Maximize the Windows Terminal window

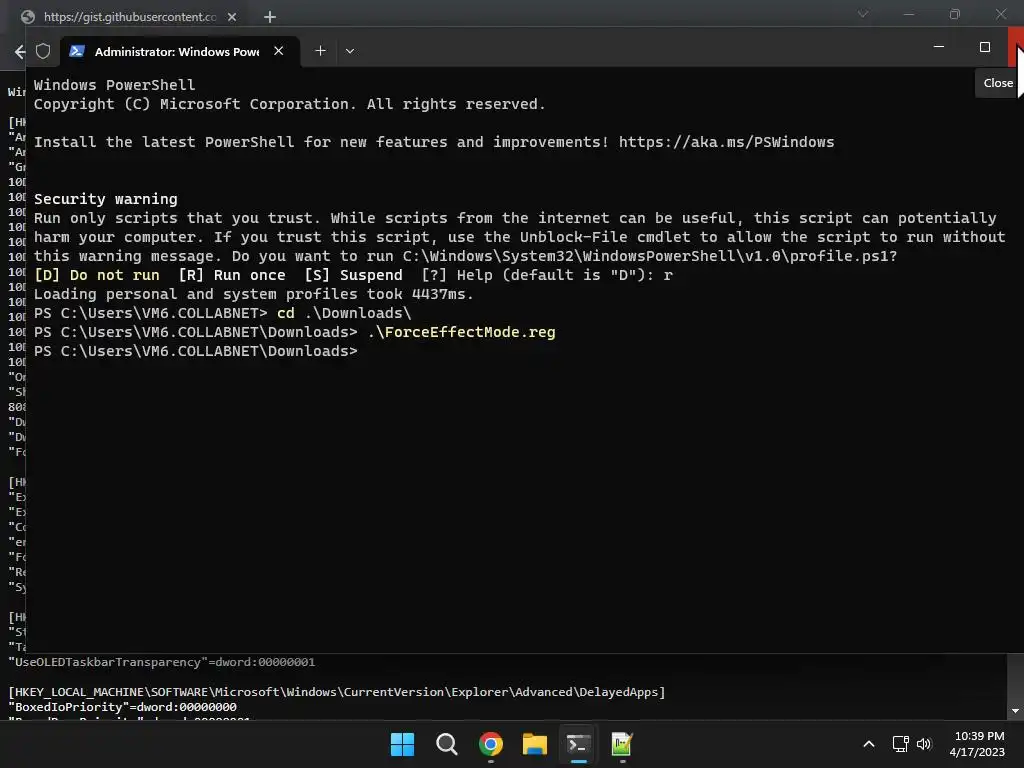pyautogui.click(x=985, y=47)
